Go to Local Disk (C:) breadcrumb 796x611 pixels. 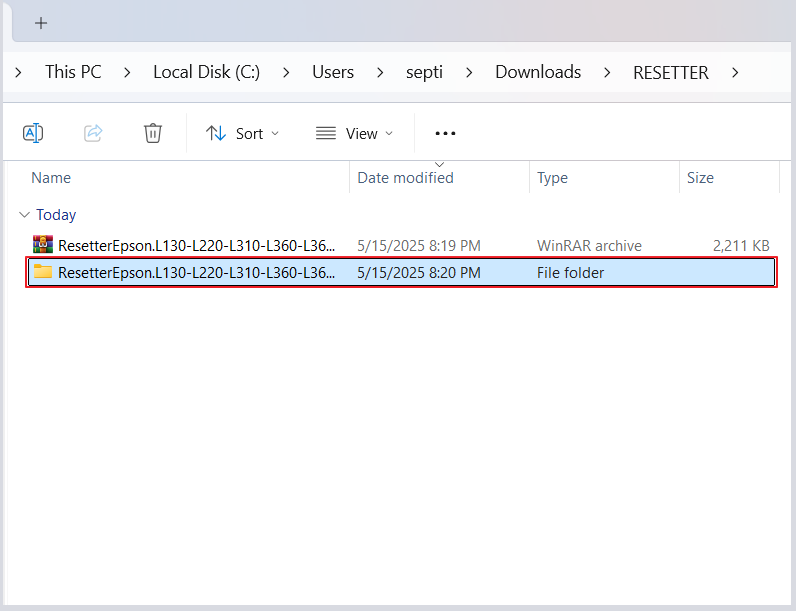pyautogui.click(x=207, y=72)
